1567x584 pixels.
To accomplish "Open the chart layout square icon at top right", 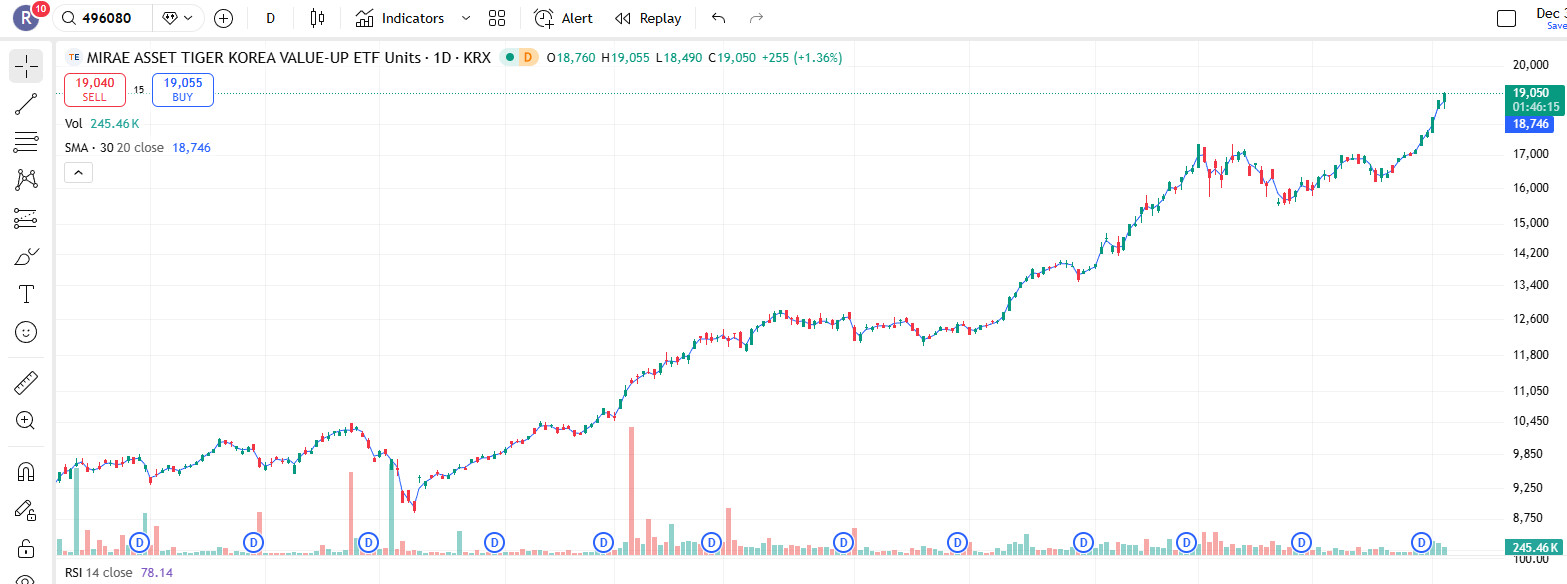I will 1506,18.
